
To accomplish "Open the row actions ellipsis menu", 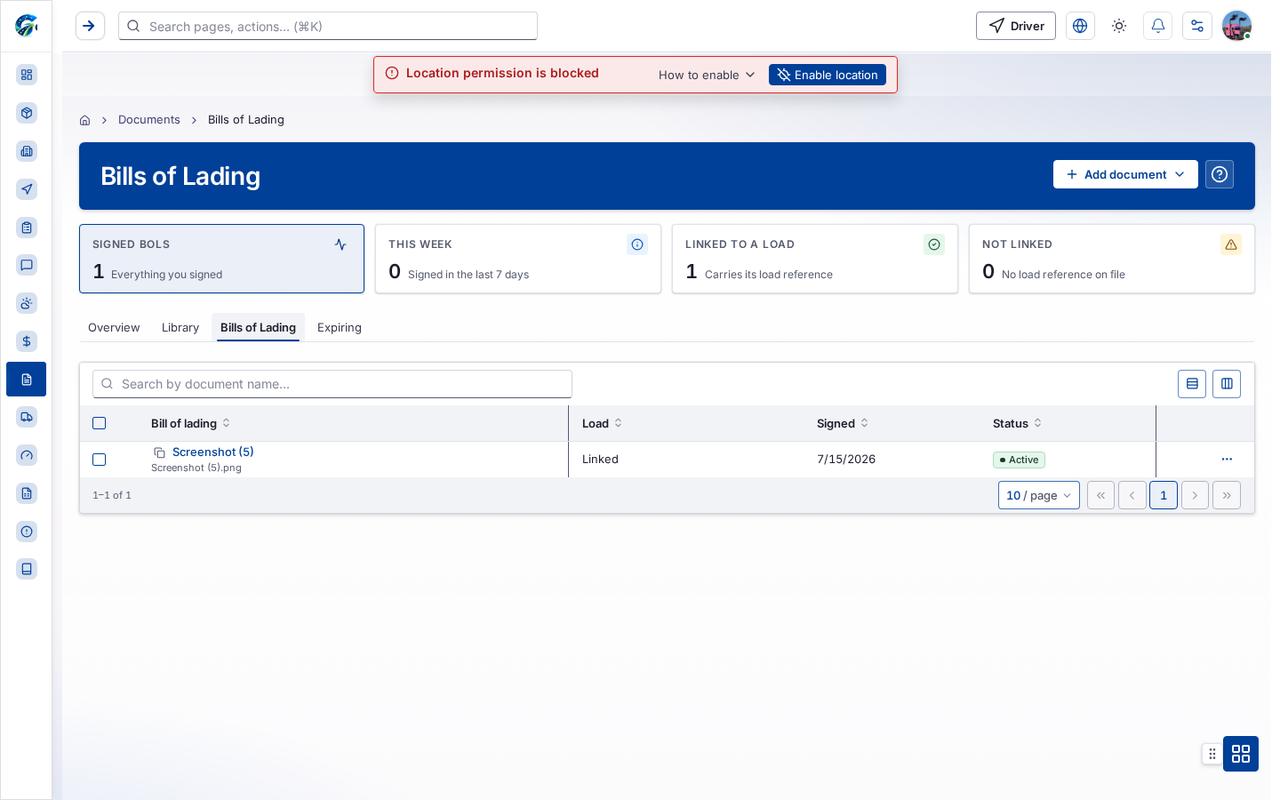I will point(1227,459).
